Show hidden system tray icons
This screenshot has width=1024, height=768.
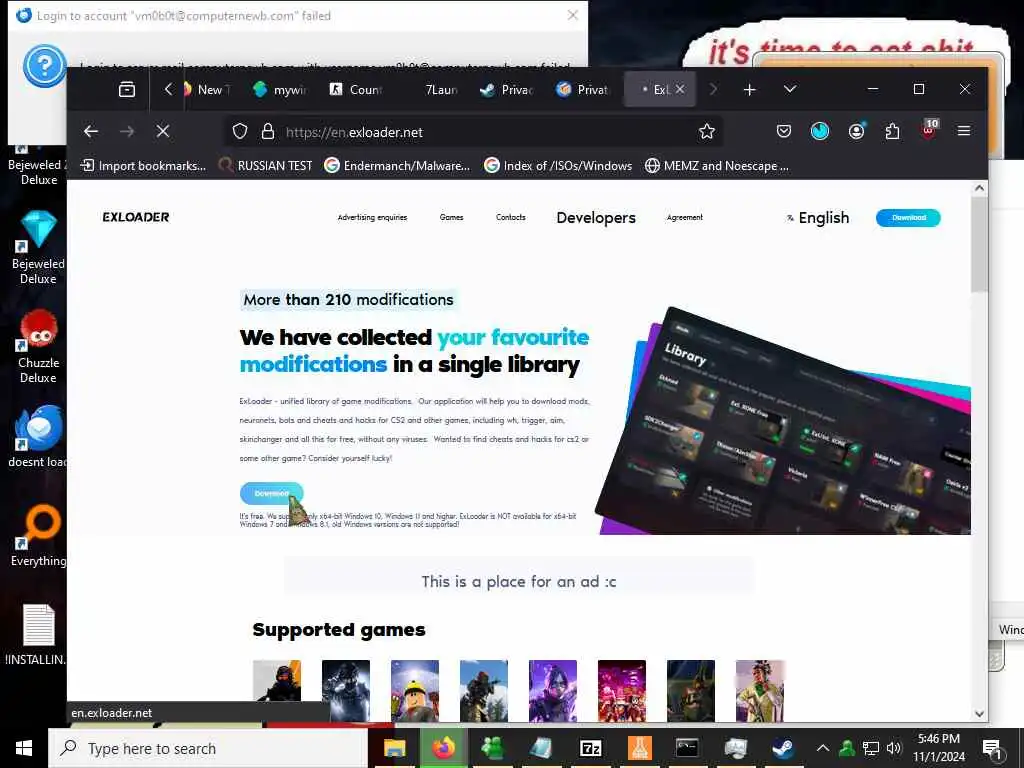pyautogui.click(x=823, y=748)
